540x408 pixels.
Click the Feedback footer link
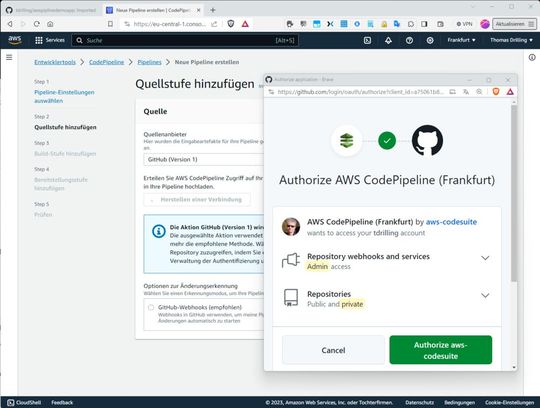coord(62,402)
